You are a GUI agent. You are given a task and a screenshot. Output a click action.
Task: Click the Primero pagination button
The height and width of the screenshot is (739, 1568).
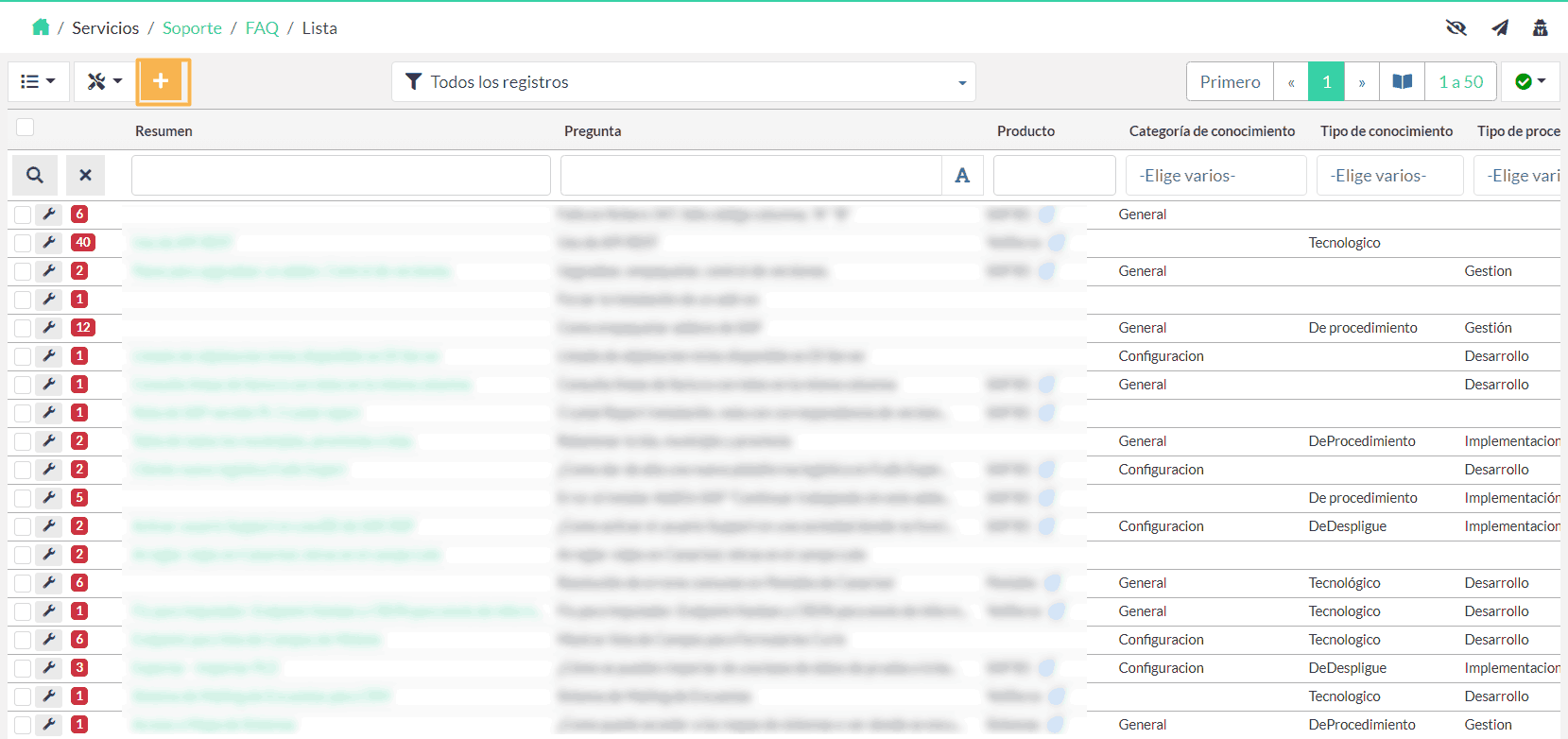1230,82
